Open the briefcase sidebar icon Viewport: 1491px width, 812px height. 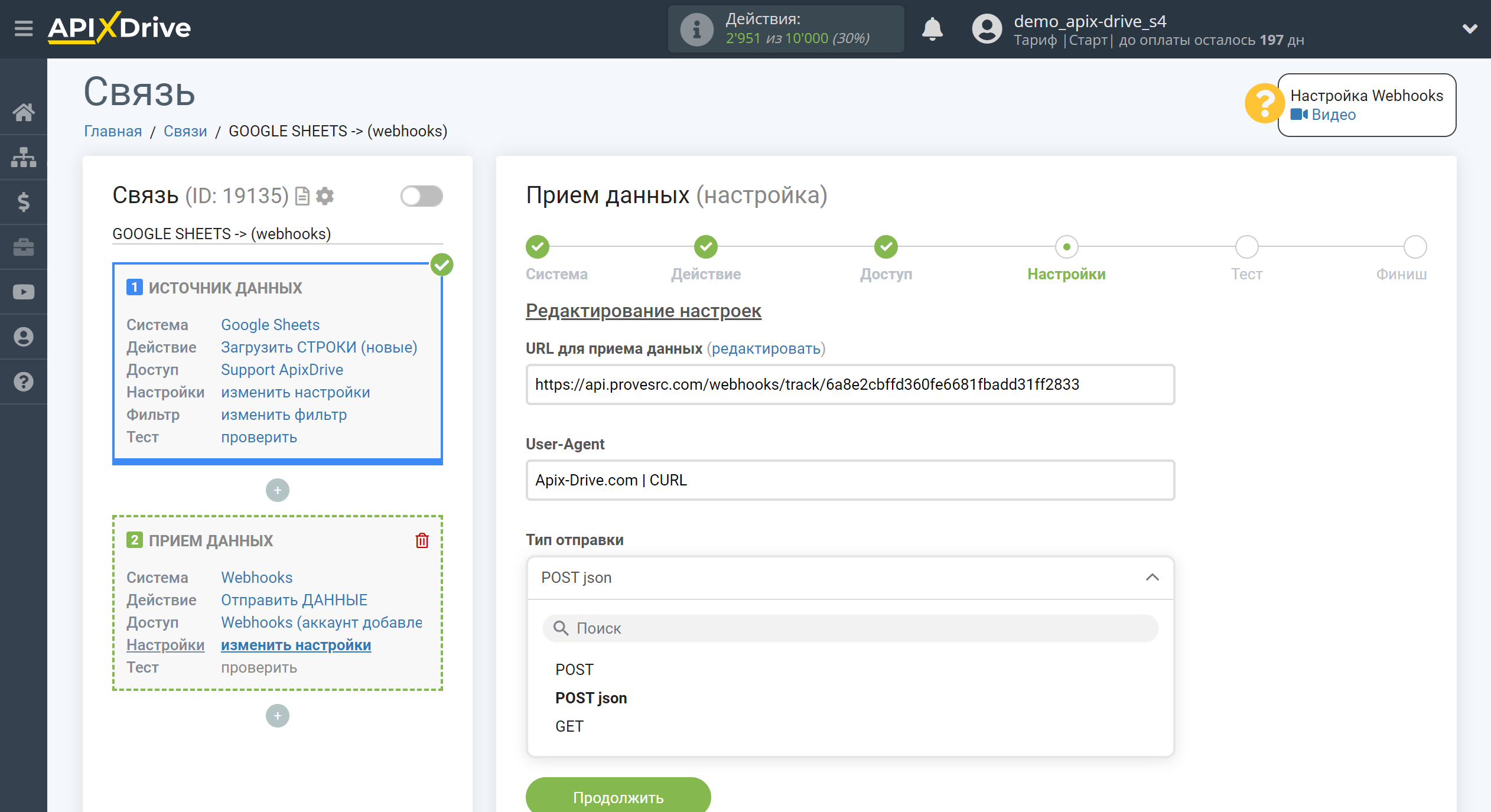point(24,247)
